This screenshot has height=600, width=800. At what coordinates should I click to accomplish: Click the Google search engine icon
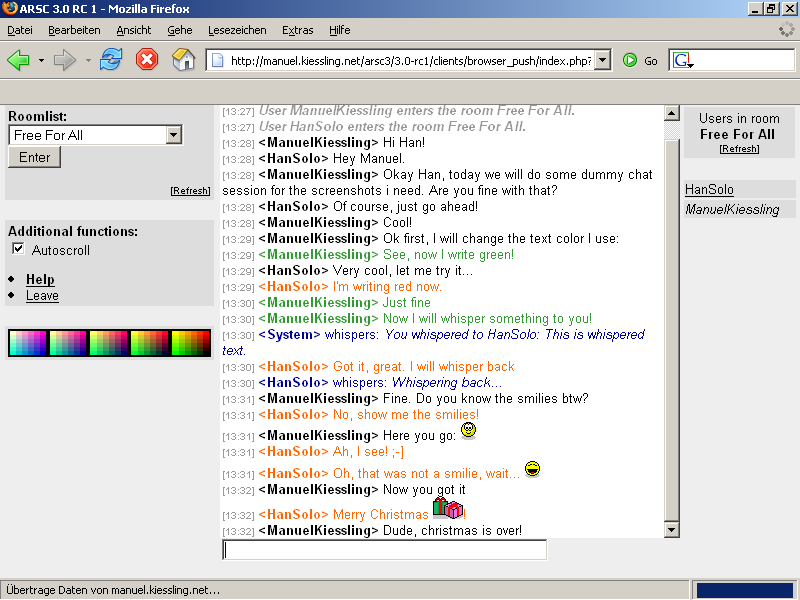pyautogui.click(x=682, y=61)
